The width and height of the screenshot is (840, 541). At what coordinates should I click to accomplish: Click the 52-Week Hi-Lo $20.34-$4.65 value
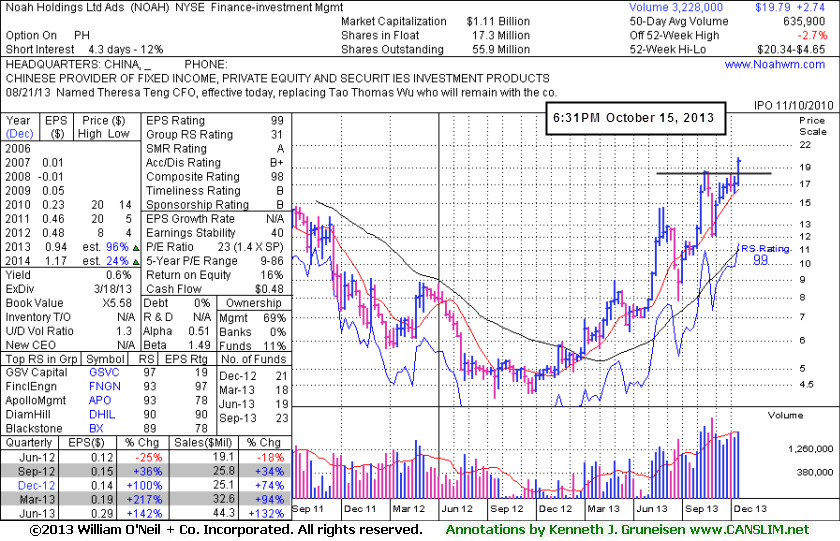(791, 49)
